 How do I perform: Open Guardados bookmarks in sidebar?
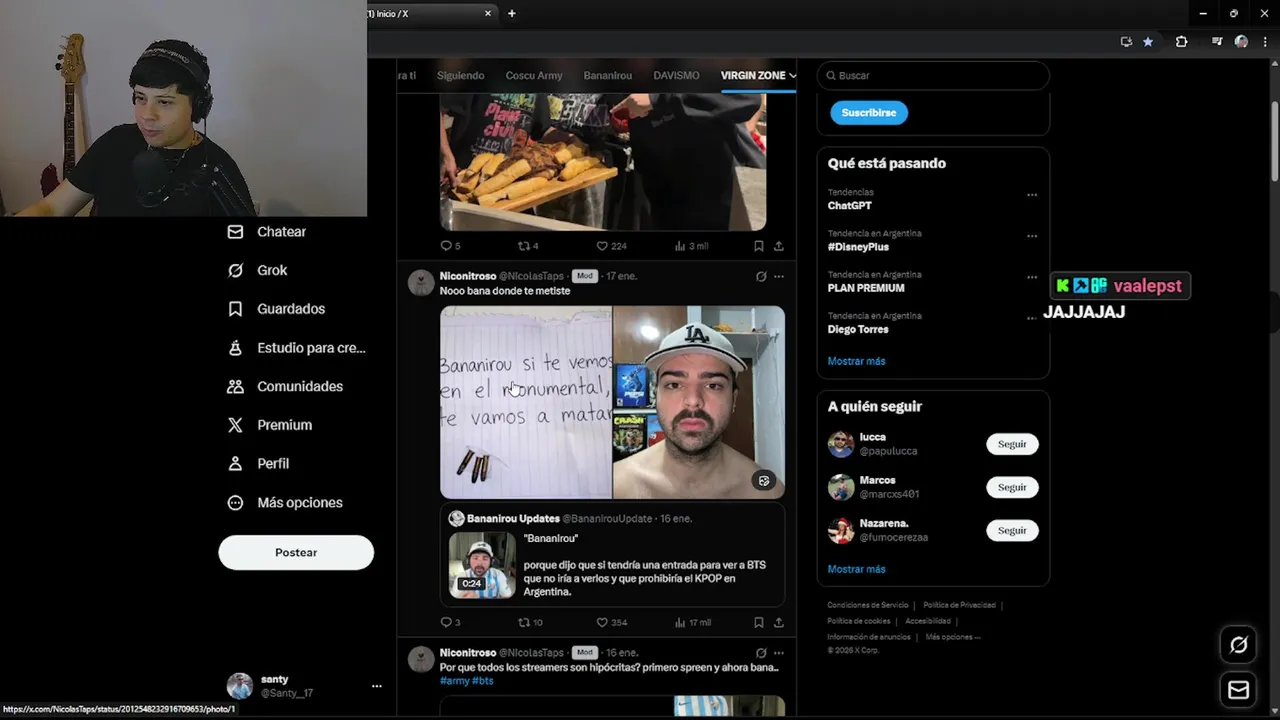point(276,309)
